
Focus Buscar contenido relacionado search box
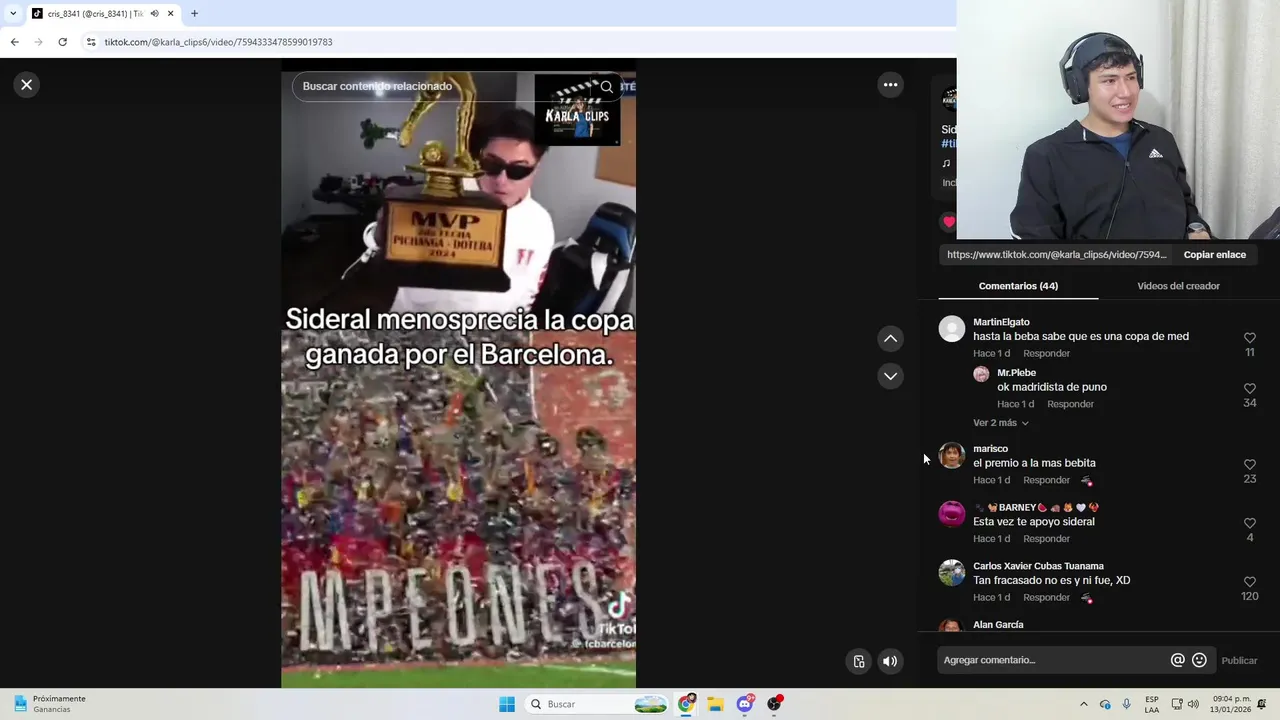click(445, 86)
